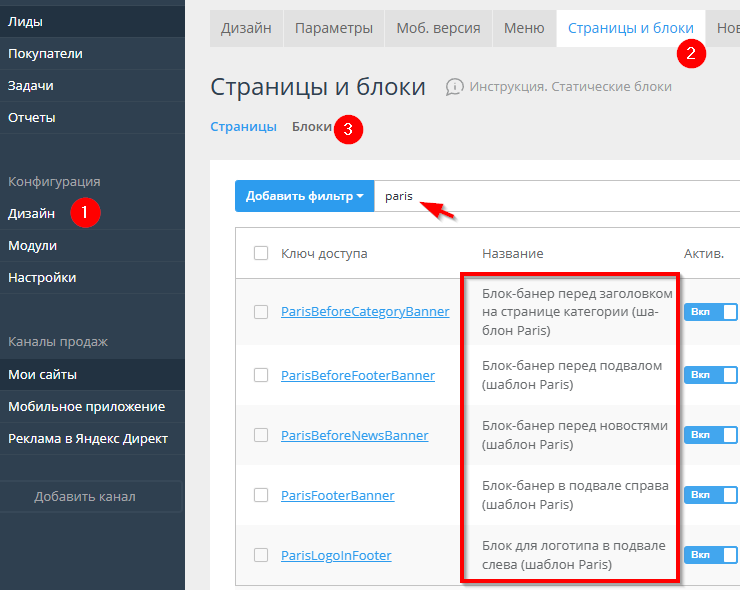Click the instruction info icon

click(x=455, y=87)
